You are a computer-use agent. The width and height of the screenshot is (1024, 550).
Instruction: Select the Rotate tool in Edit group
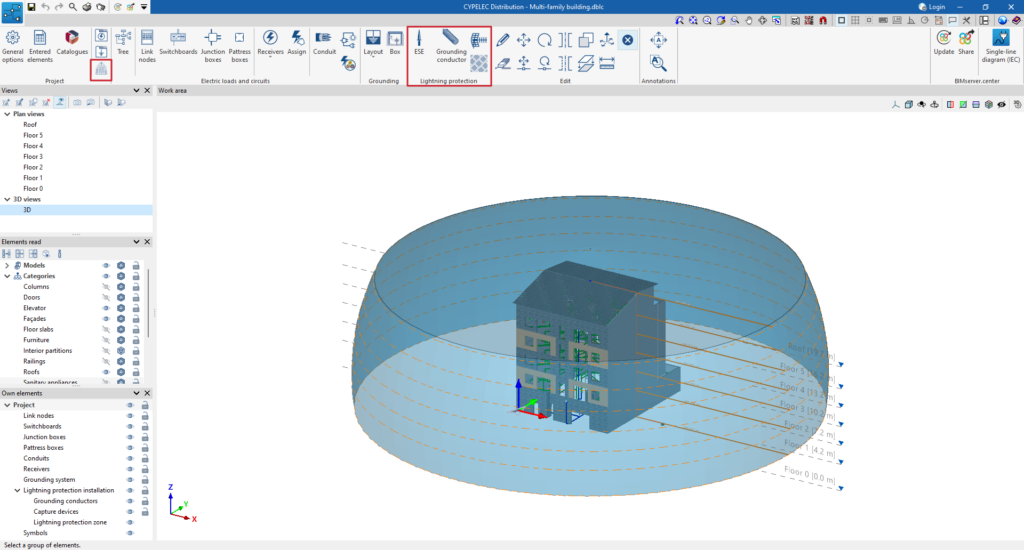[x=545, y=40]
